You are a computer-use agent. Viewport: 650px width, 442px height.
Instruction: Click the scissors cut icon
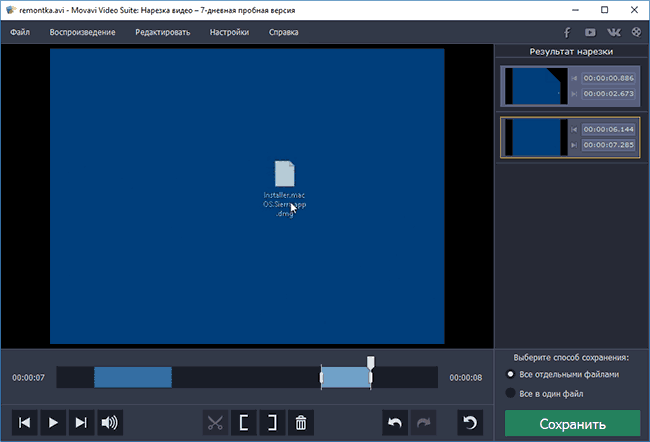(x=214, y=423)
